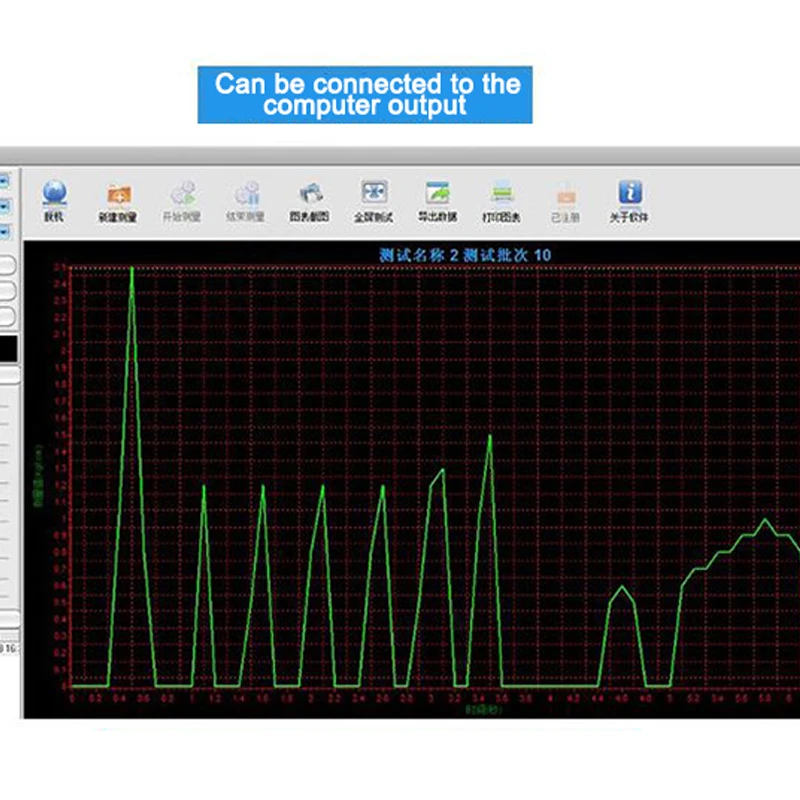Click the black display field in the left panel
Screen dimensions: 800x800
[x=7, y=348]
